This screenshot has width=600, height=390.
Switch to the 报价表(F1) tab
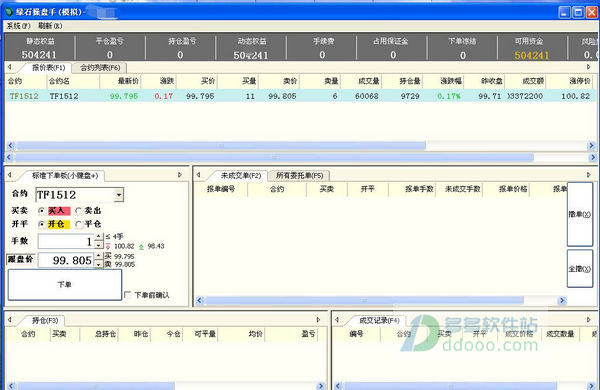point(48,68)
